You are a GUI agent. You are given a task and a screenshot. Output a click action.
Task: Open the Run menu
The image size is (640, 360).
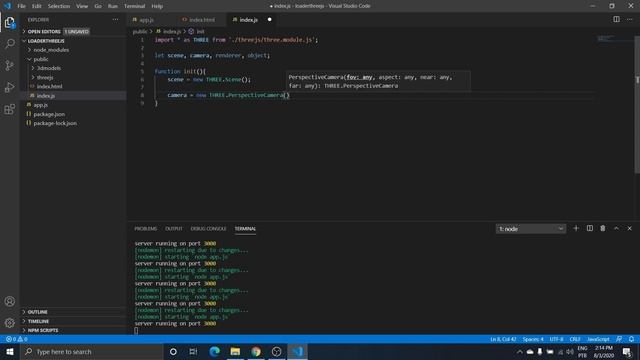tap(113, 6)
